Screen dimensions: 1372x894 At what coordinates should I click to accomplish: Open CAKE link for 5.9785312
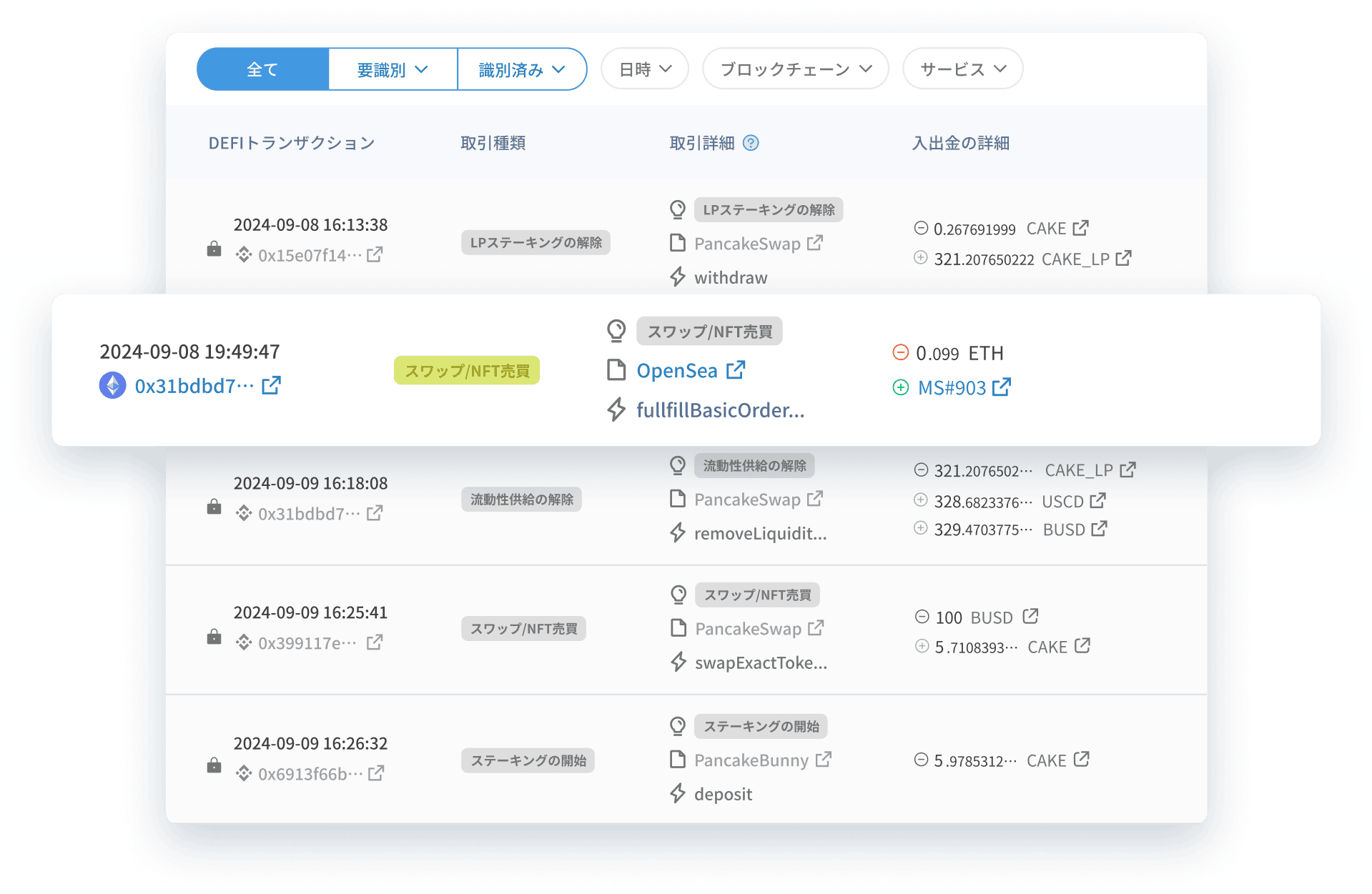[x=1082, y=760]
